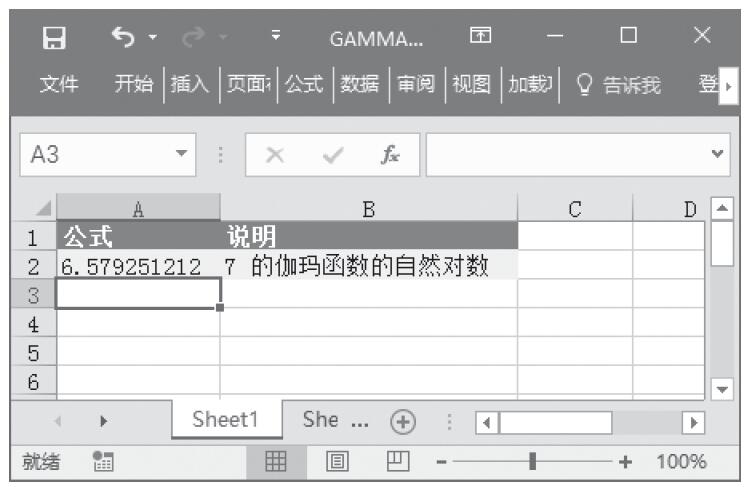This screenshot has width=750, height=487.
Task: Click the zoom slider handle
Action: tap(533, 462)
